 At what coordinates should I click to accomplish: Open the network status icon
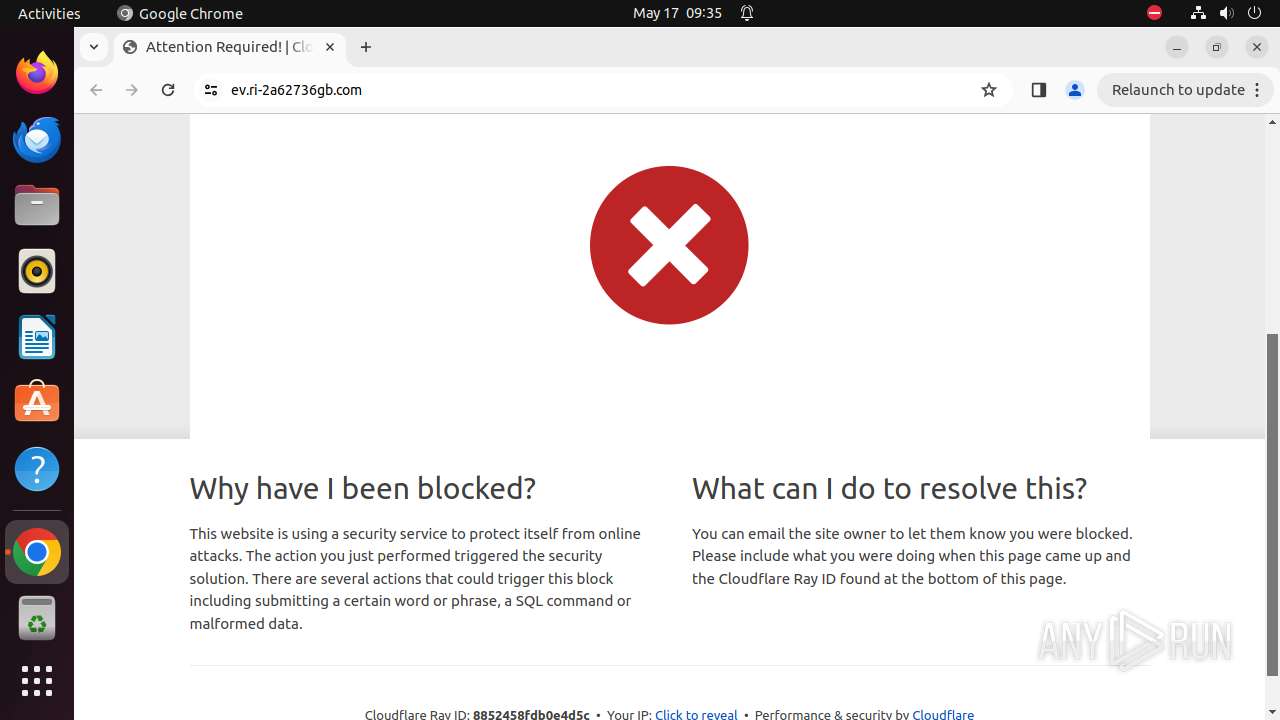(1198, 13)
